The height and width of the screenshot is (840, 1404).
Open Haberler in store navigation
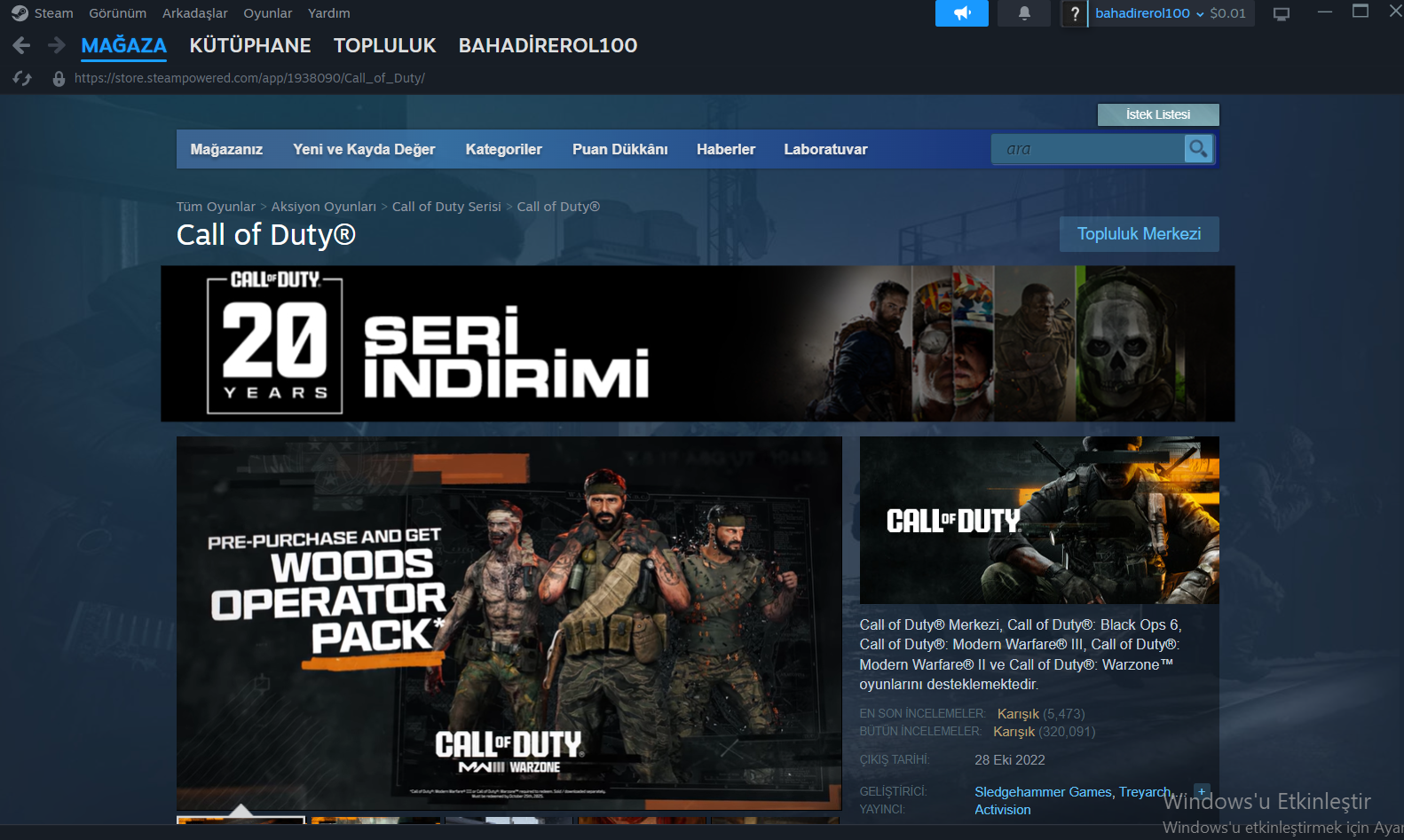pos(726,149)
